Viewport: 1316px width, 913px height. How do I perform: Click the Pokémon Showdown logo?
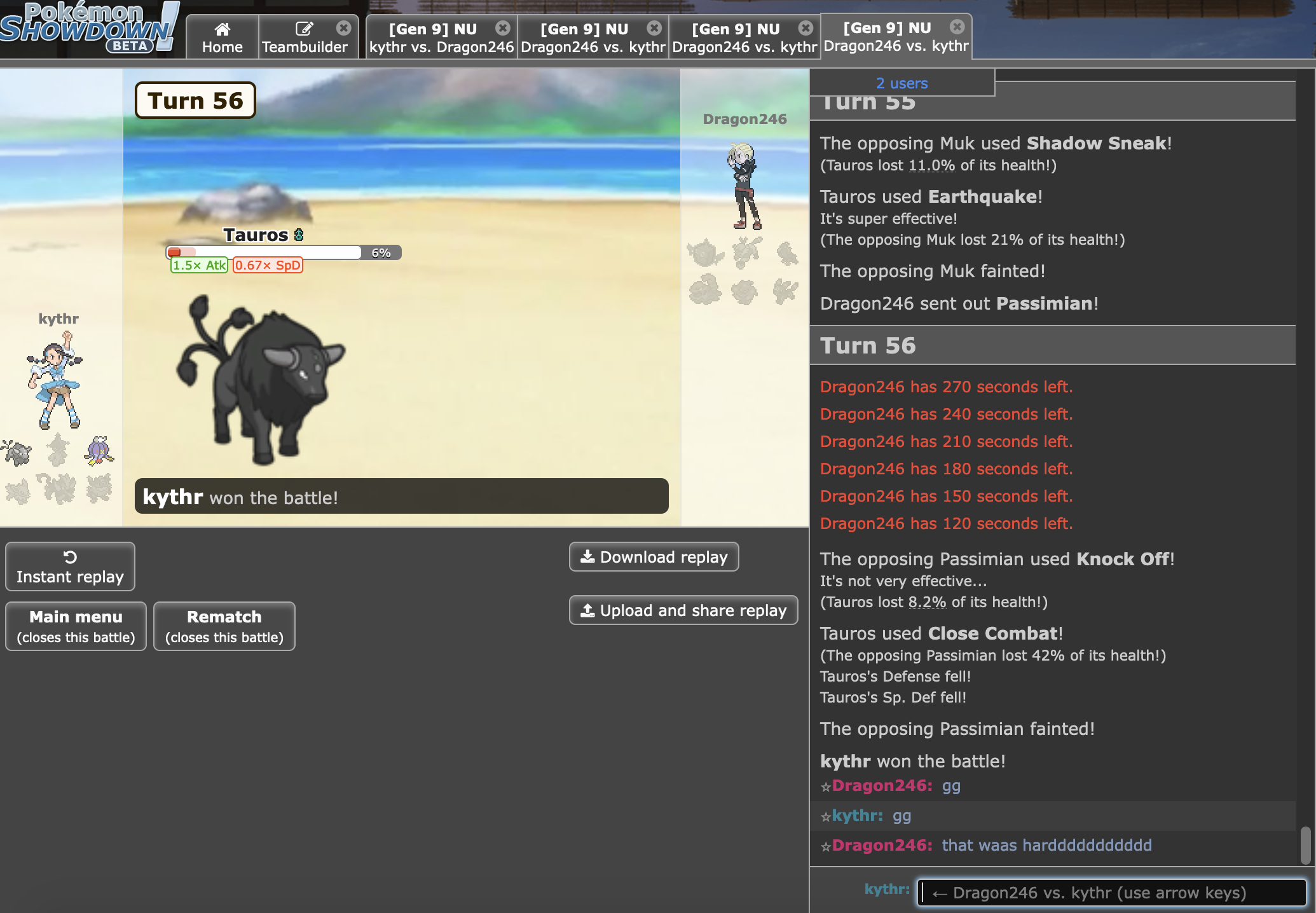tap(89, 27)
